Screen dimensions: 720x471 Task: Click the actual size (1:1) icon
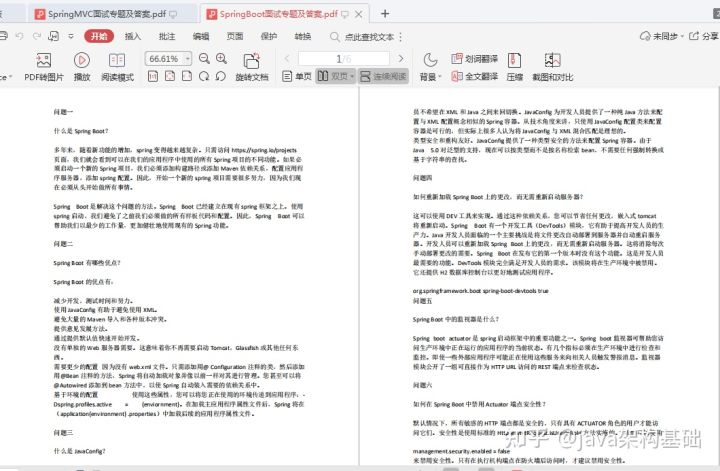pos(153,76)
